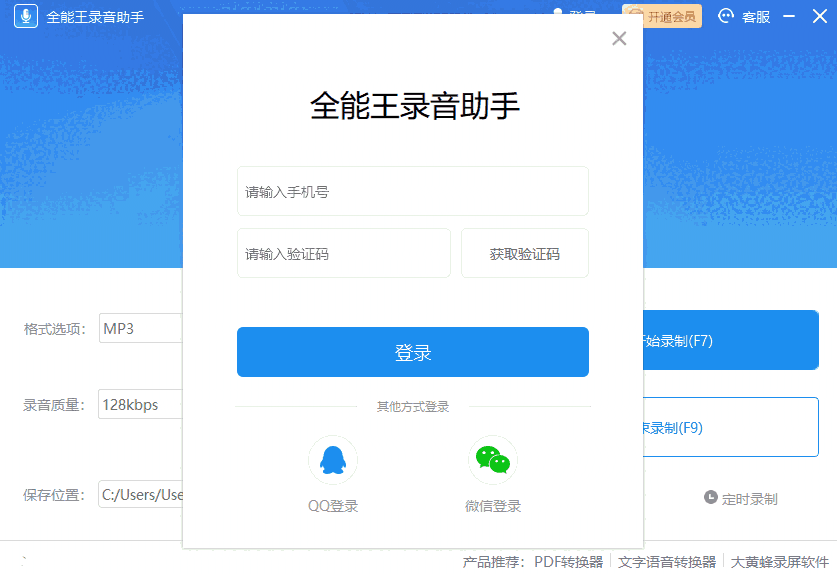The image size is (837, 574).
Task: Open the 客服 customer service icon
Action: (x=725, y=16)
